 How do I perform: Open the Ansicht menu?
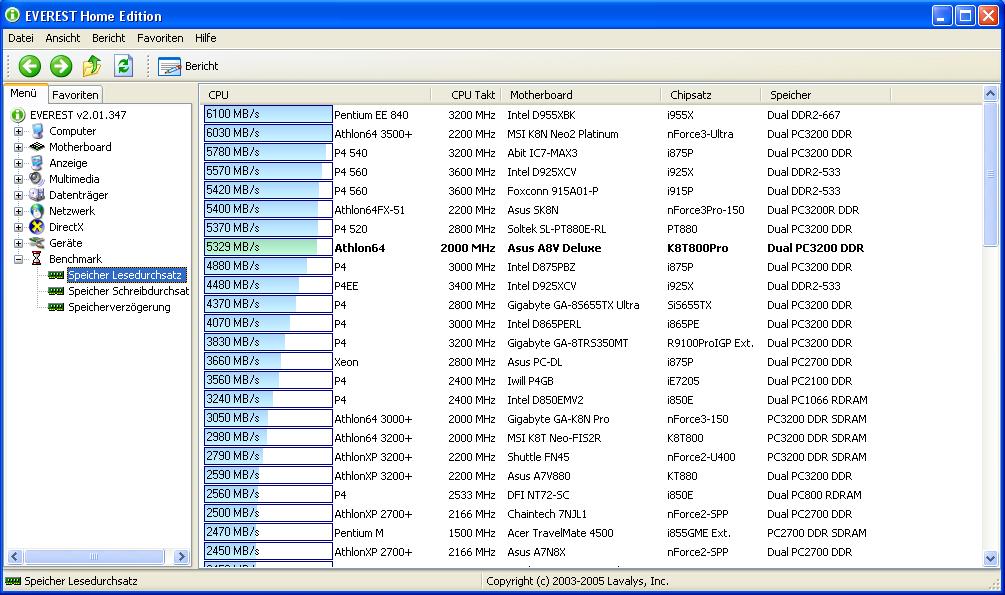click(x=63, y=38)
